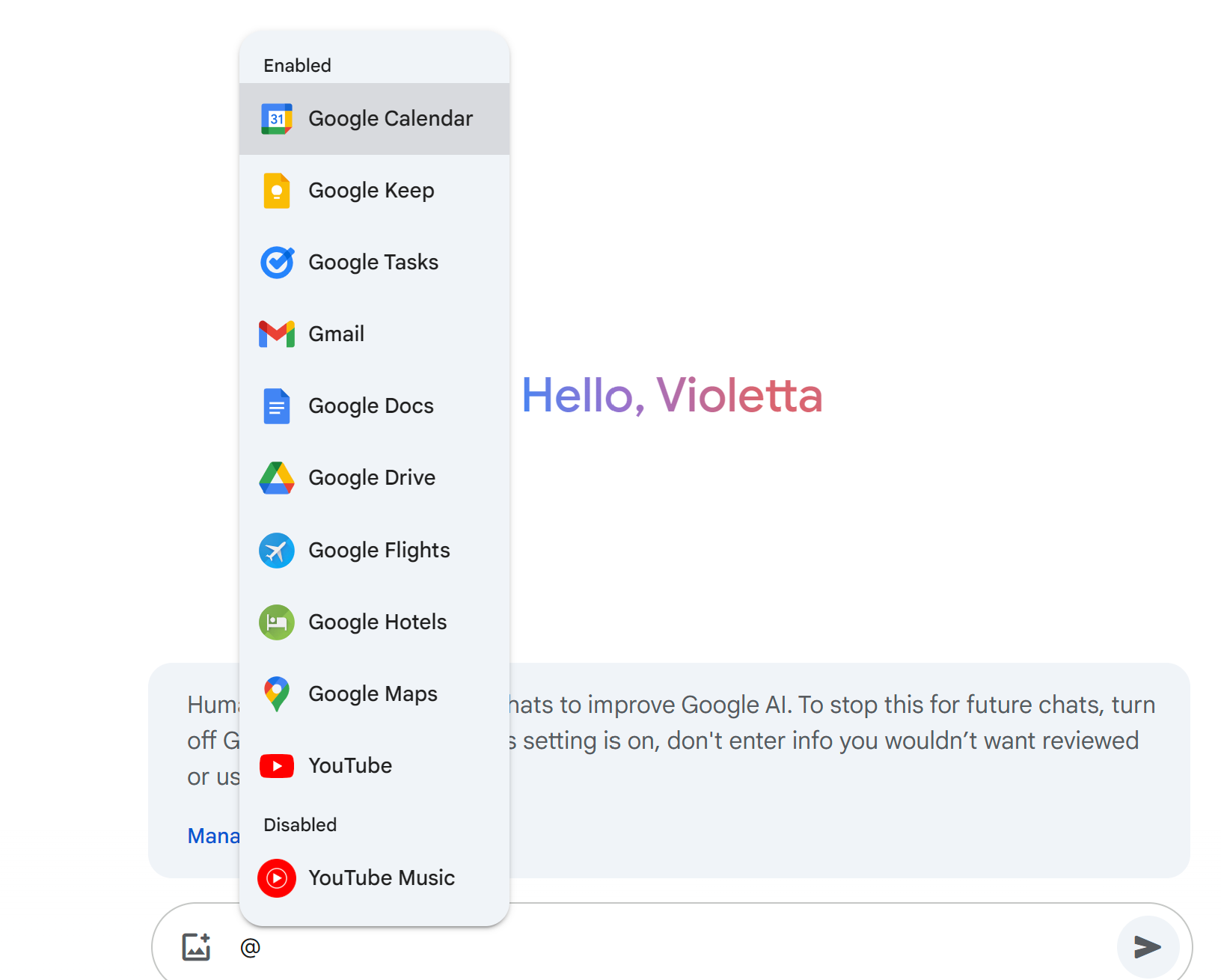Click the Google Tasks checkmark icon
1221x980 pixels.
[277, 263]
